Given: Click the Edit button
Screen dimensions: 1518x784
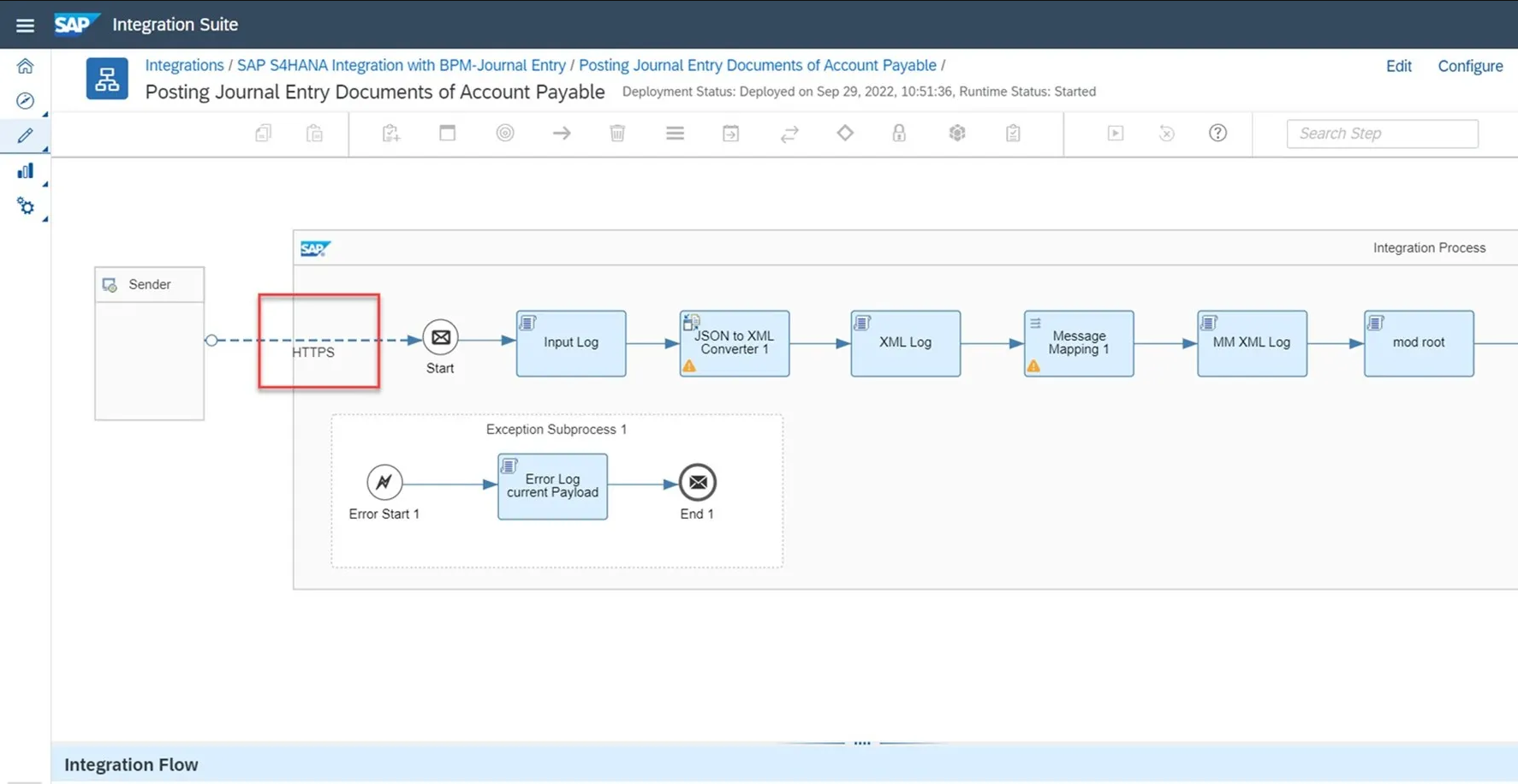Looking at the screenshot, I should click(1398, 66).
